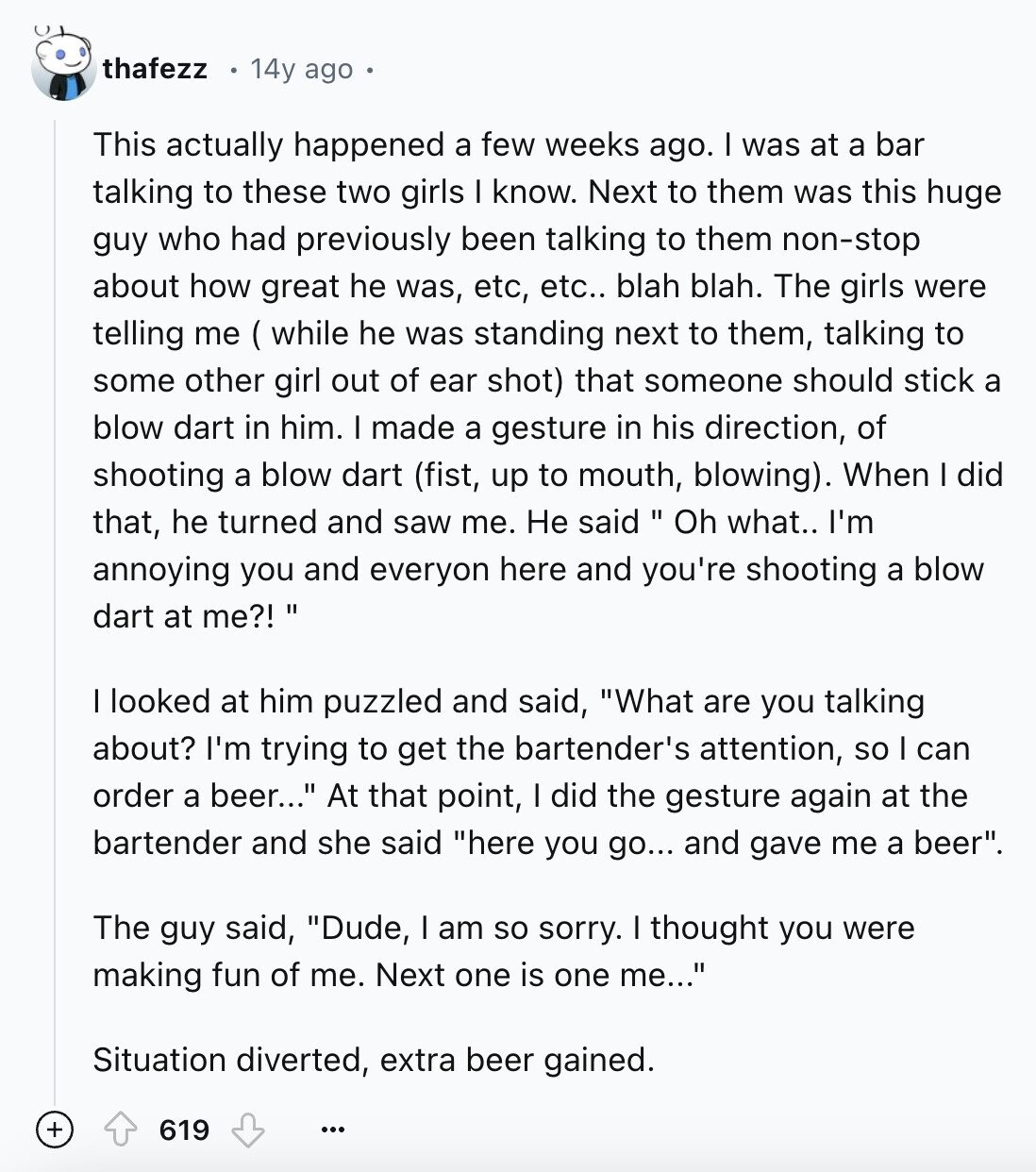1036x1172 pixels.
Task: Click the phrase "Next one is one me..."
Action: tap(540, 975)
